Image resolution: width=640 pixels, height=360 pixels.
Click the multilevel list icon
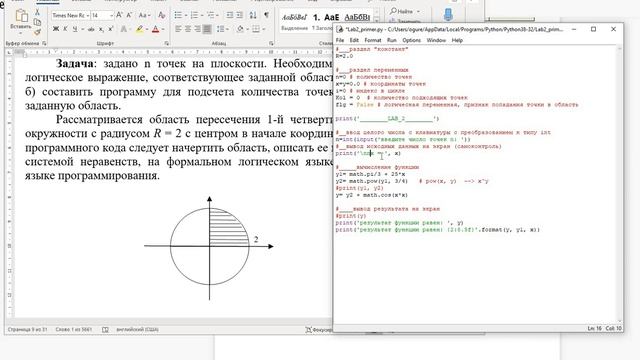click(210, 16)
